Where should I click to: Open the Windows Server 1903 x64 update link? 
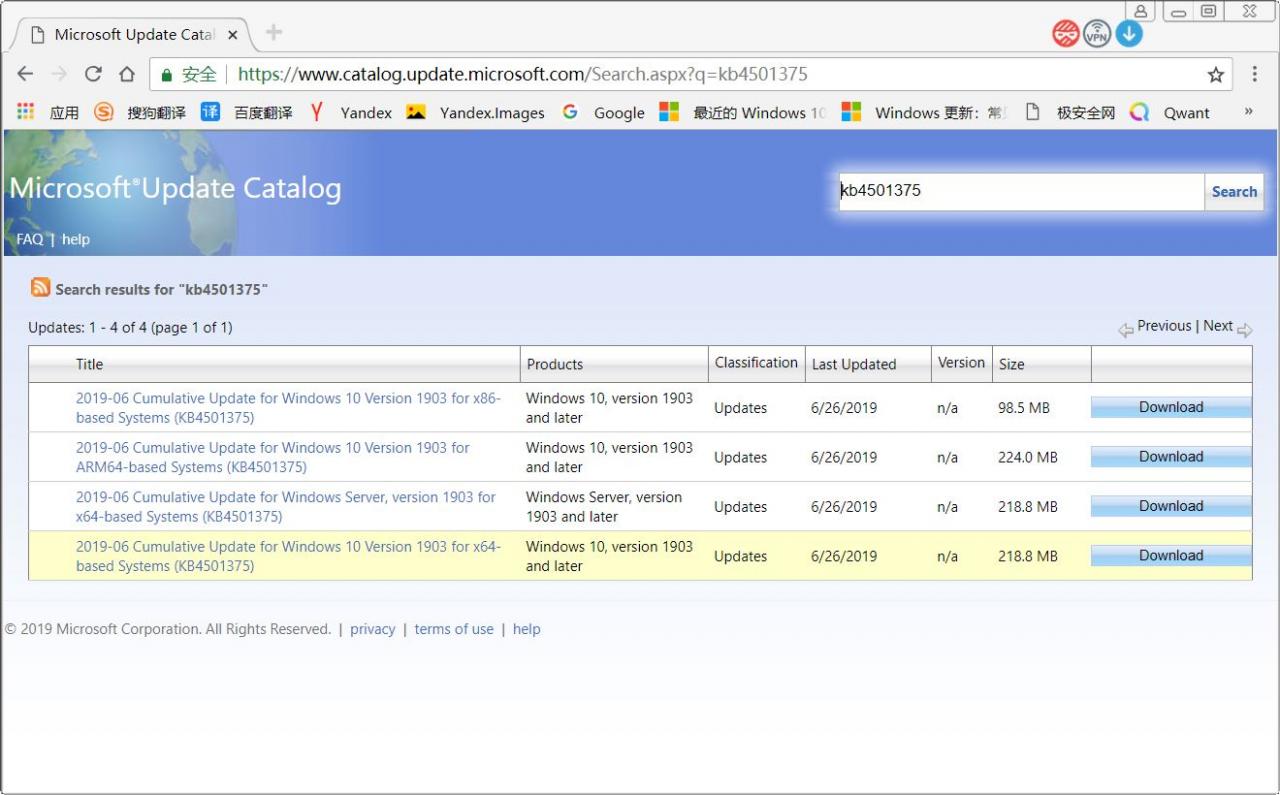coord(285,507)
